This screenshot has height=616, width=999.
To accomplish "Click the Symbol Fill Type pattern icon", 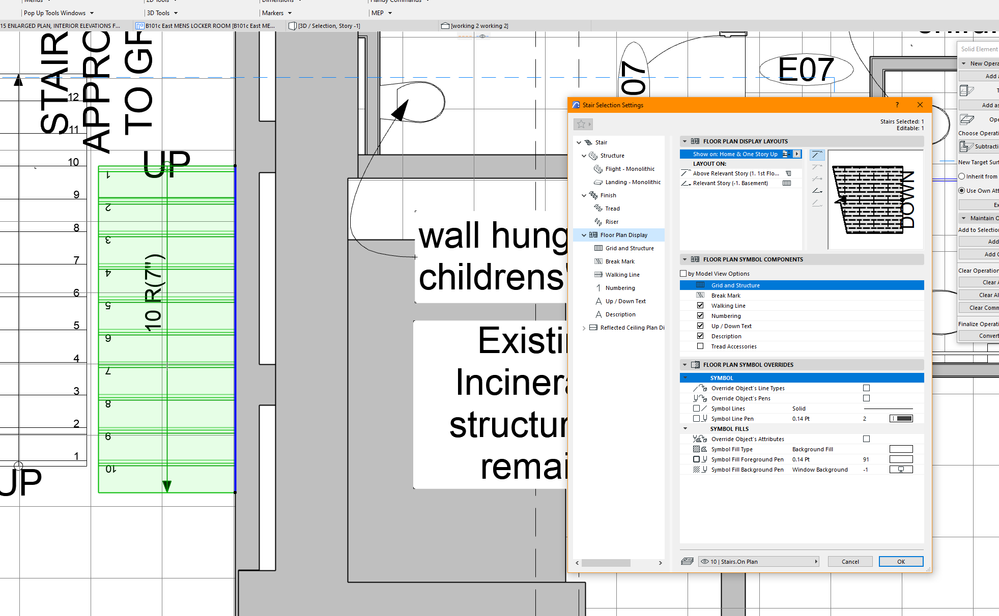I will coord(700,449).
